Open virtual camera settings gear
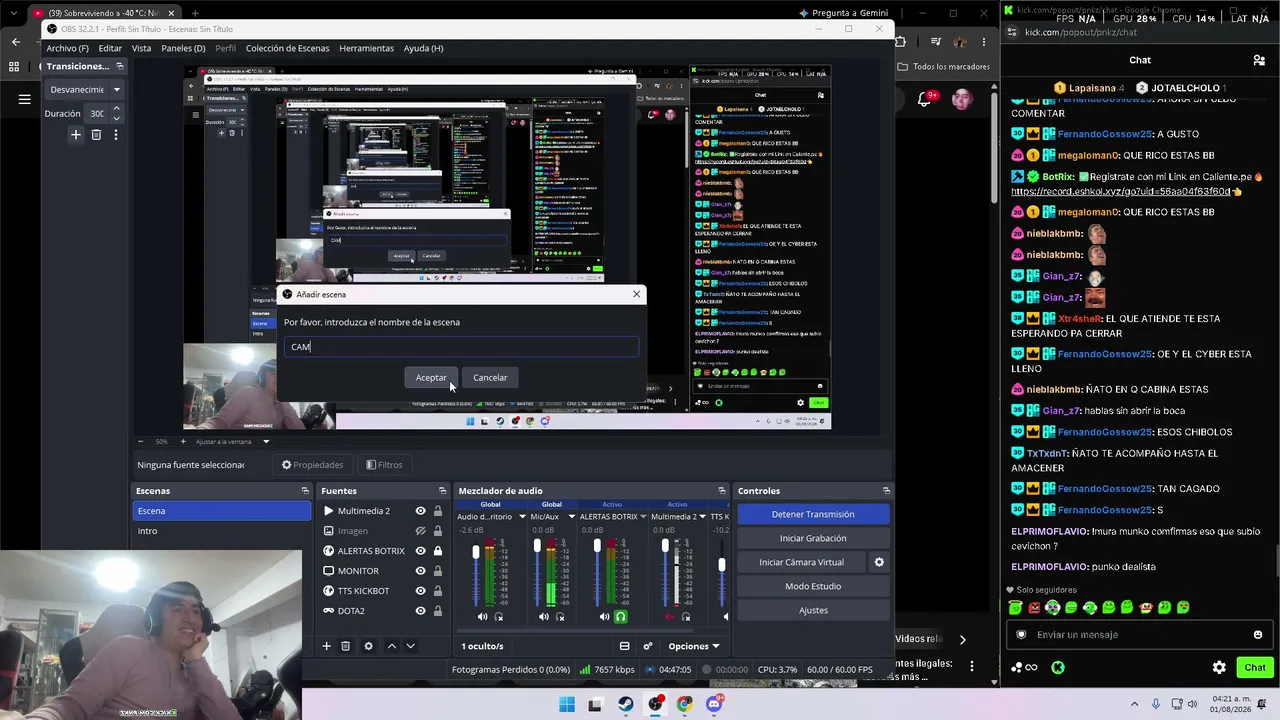This screenshot has width=1280, height=720. (879, 562)
